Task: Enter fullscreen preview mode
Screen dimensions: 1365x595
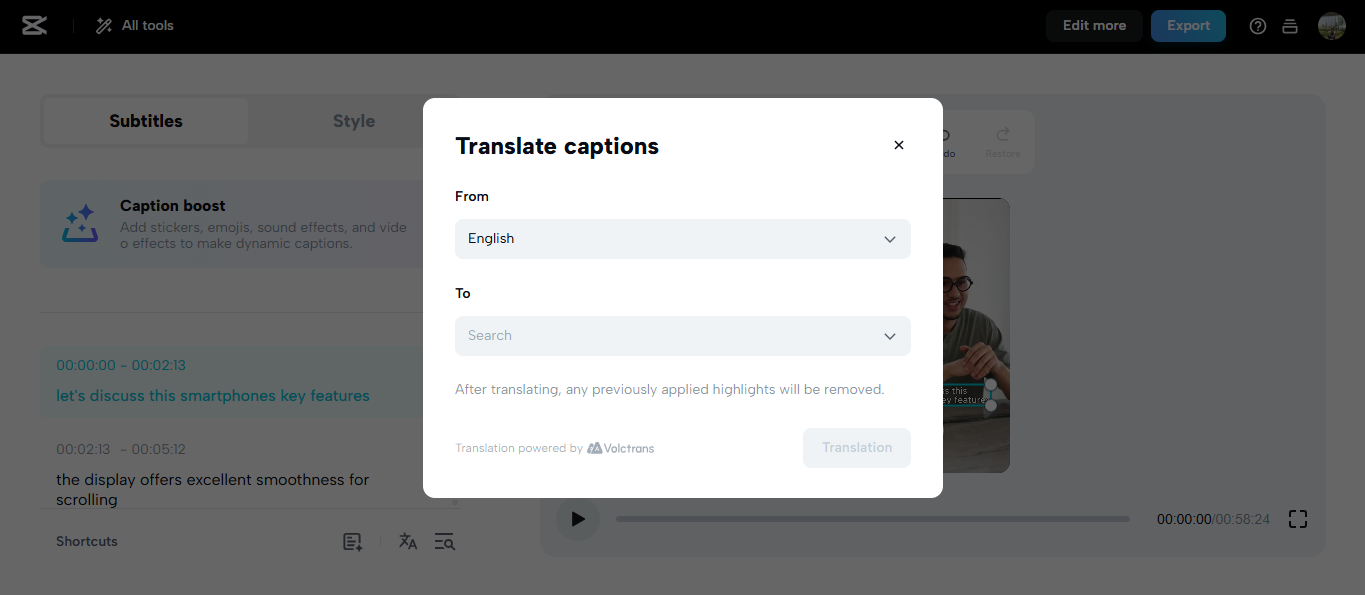Action: [x=1297, y=518]
